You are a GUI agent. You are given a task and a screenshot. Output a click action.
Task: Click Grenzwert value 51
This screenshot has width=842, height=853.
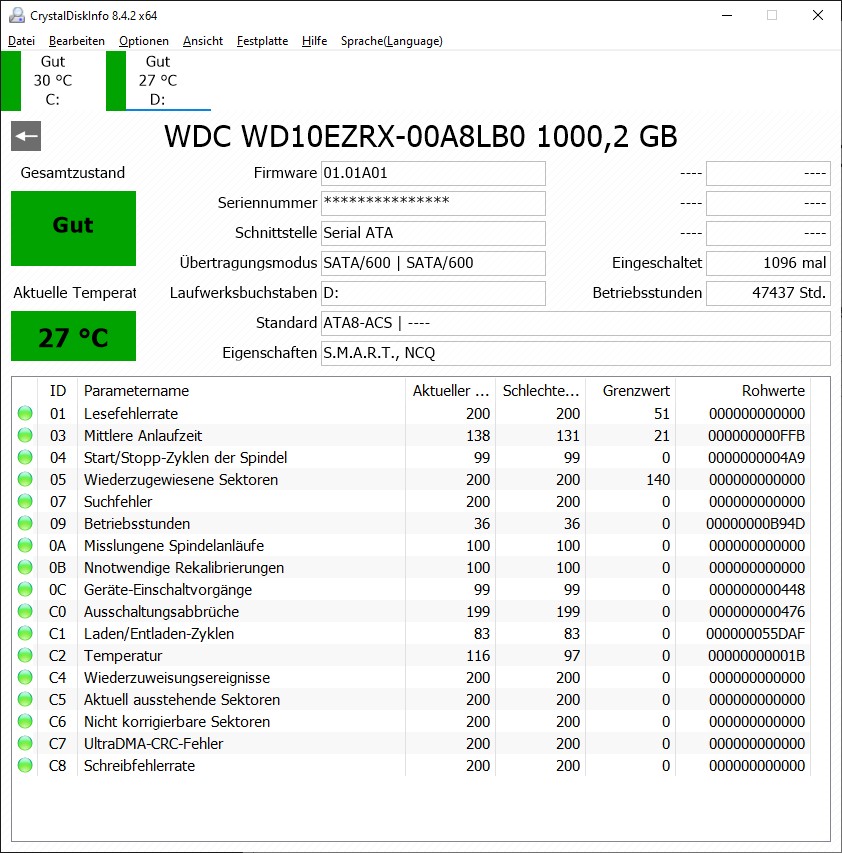[x=662, y=413]
